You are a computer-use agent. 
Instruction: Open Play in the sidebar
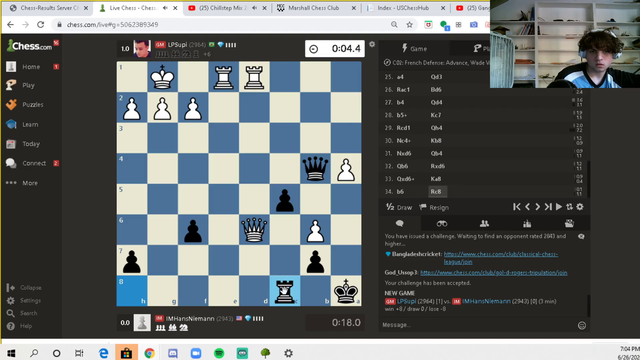click(28, 85)
